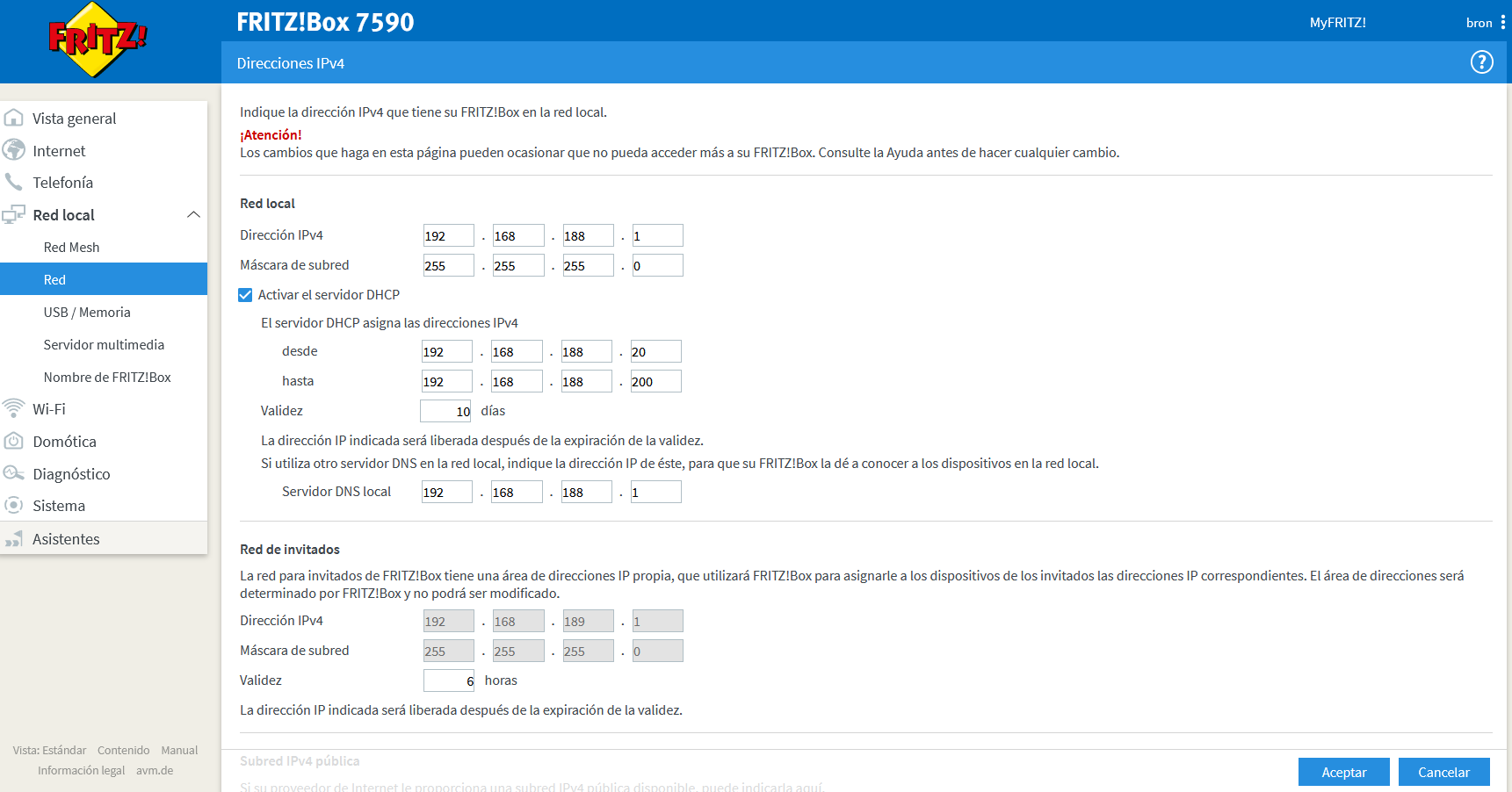This screenshot has width=1512, height=792.
Task: Click the Aceptar button
Action: [1344, 772]
